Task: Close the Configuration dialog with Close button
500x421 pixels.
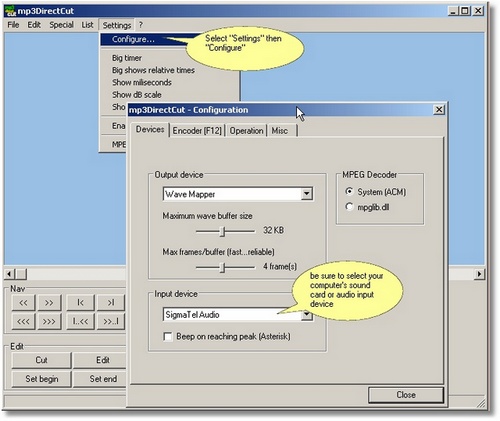Action: [406, 395]
